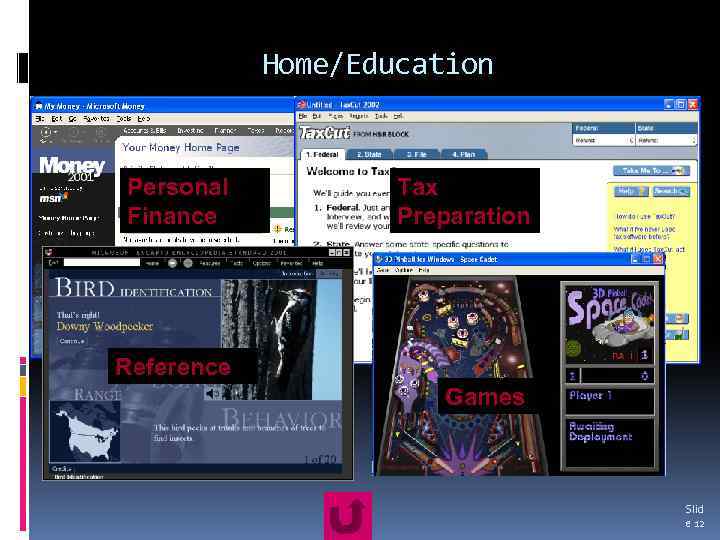Click the Continue button under Downy Woodpecker
Screen dimensions: 720x540
[72, 341]
